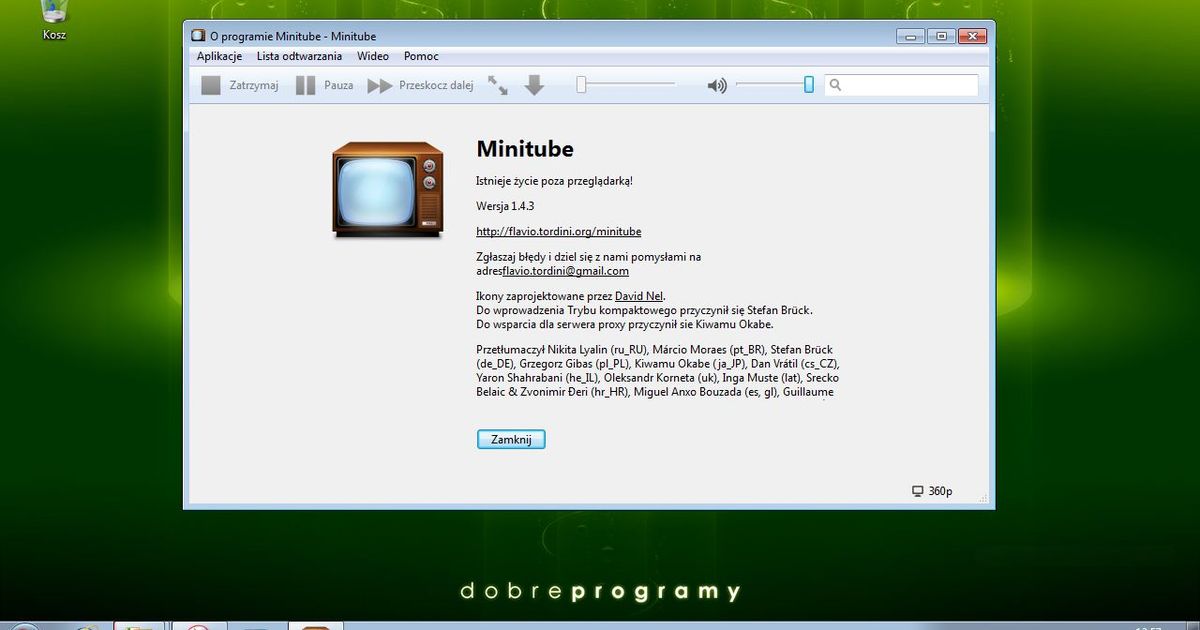Minimize the Minitube window

(x=910, y=36)
